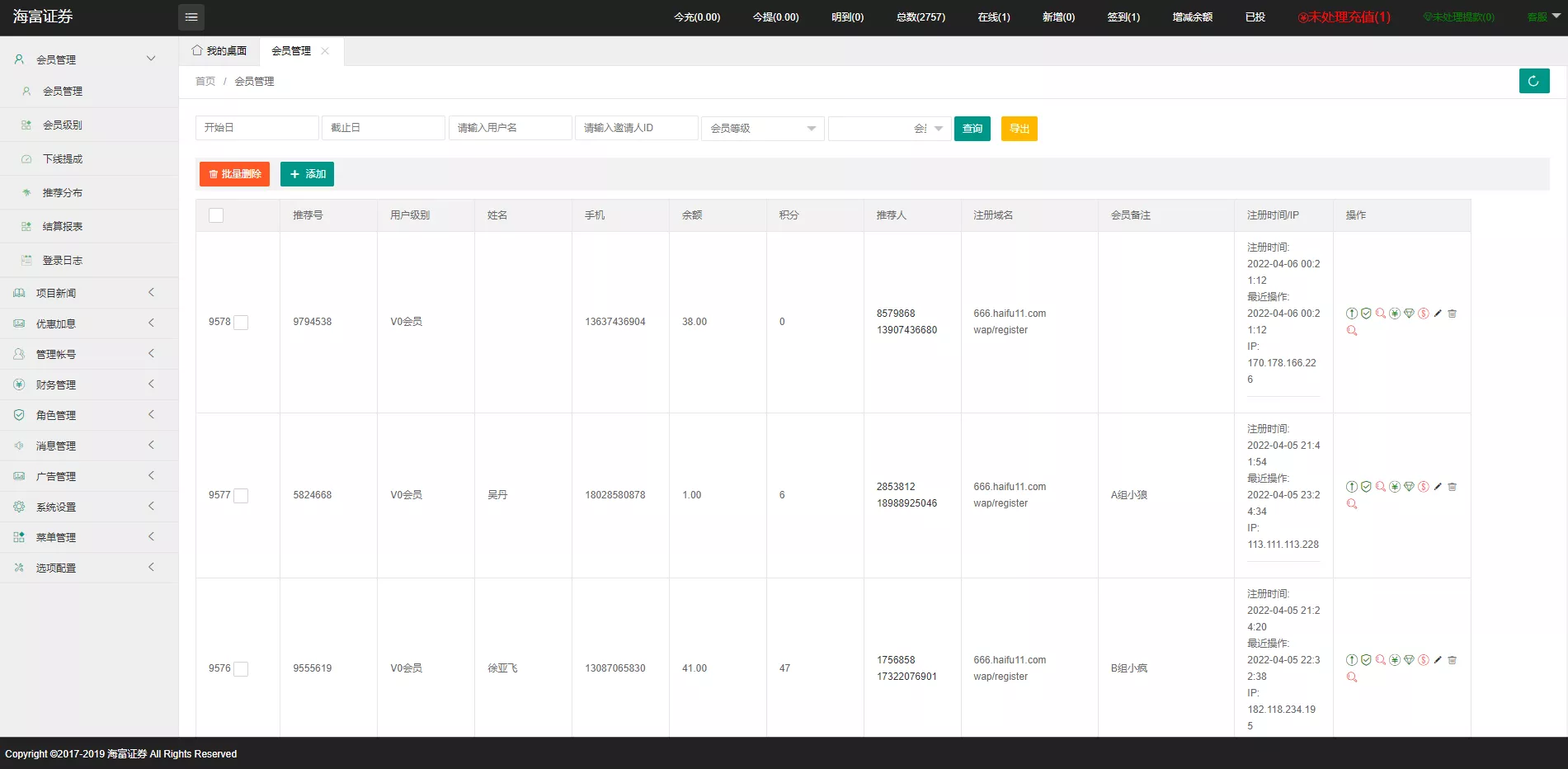Switch to the 我的桌面 tab
Image resolution: width=1568 pixels, height=769 pixels.
(219, 51)
